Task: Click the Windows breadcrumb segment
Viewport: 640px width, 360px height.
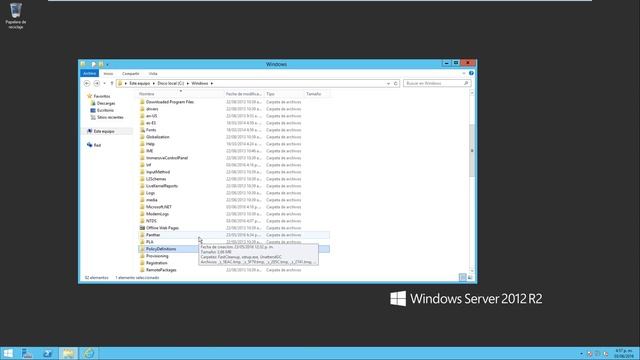Action: click(200, 83)
